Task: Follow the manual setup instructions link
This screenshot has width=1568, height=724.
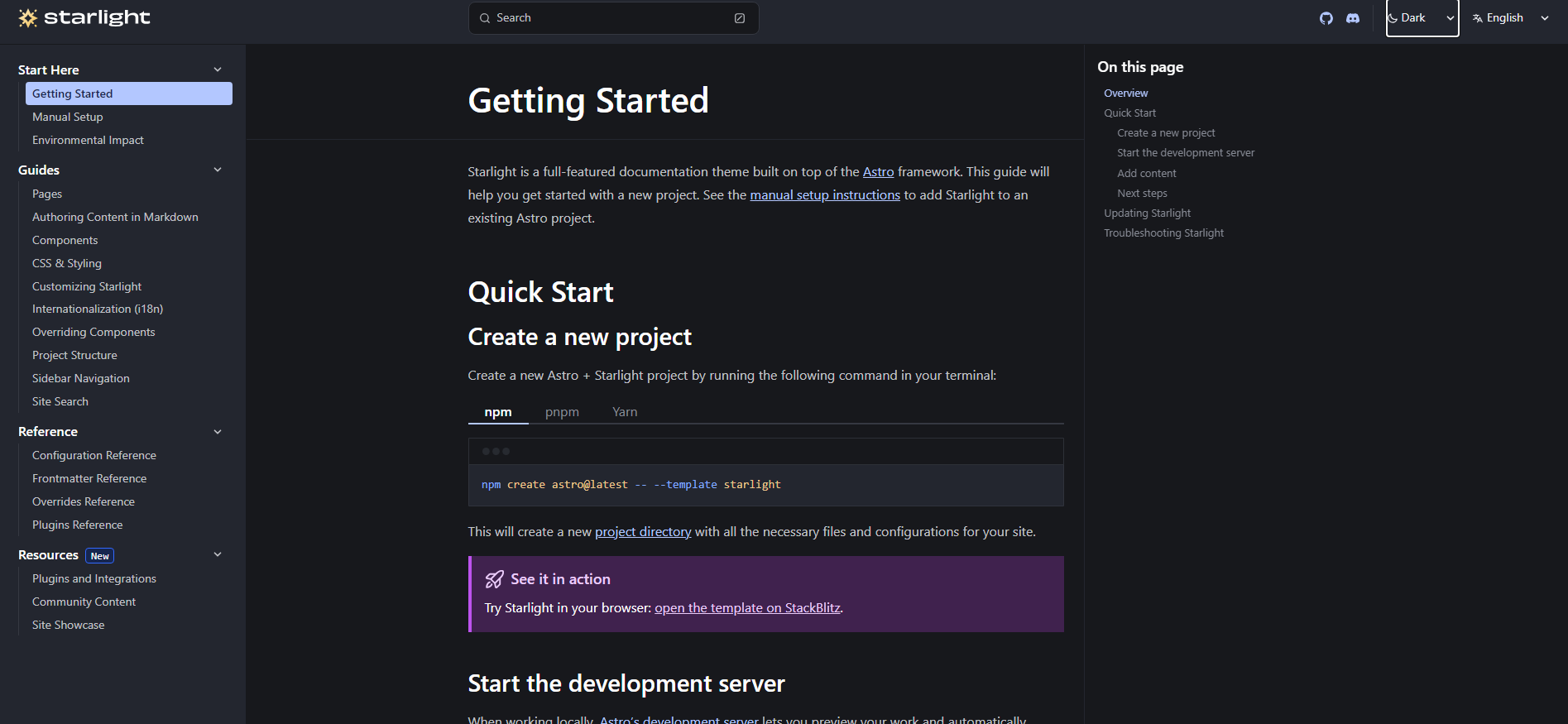Action: pos(825,195)
